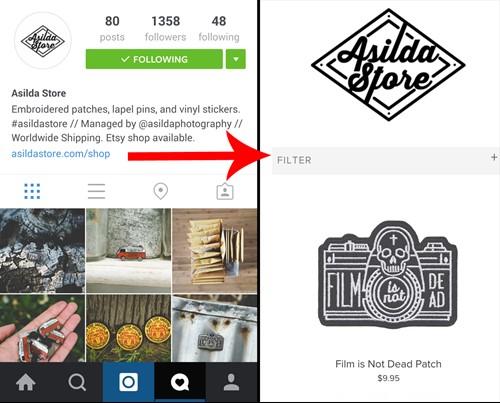Open the photo map pin icon
The width and height of the screenshot is (500, 403).
pos(161,191)
